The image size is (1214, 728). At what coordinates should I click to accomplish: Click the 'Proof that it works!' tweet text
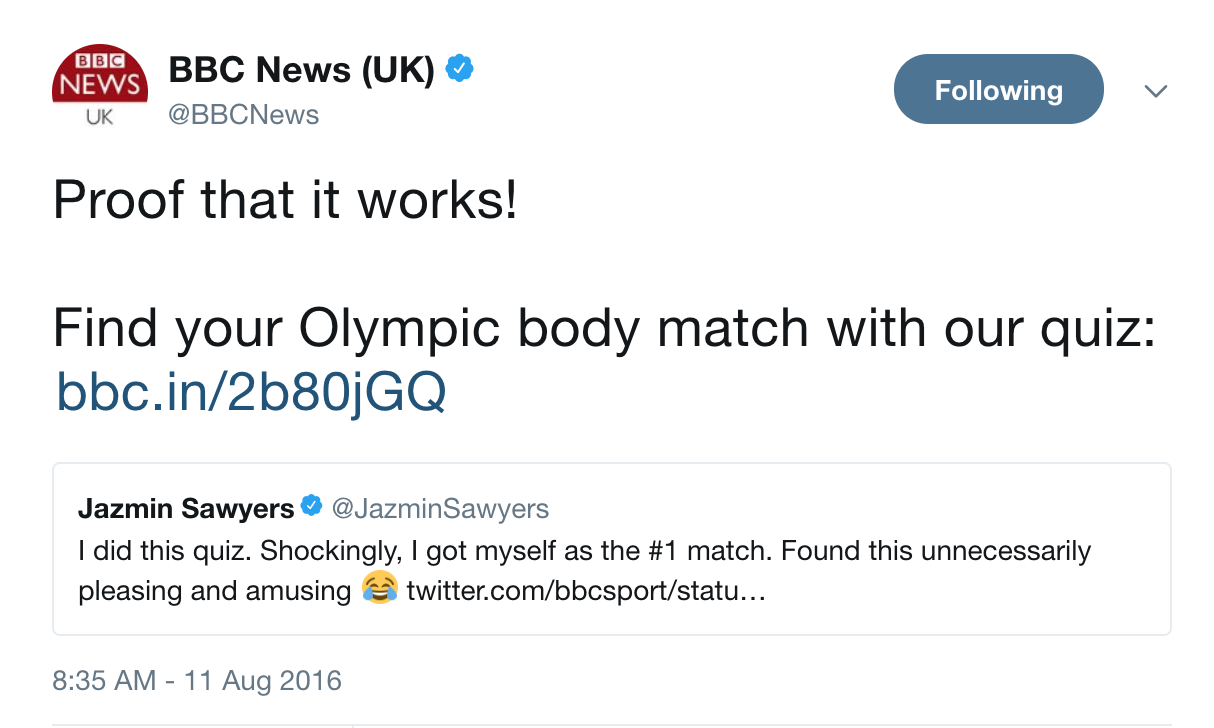[x=286, y=199]
